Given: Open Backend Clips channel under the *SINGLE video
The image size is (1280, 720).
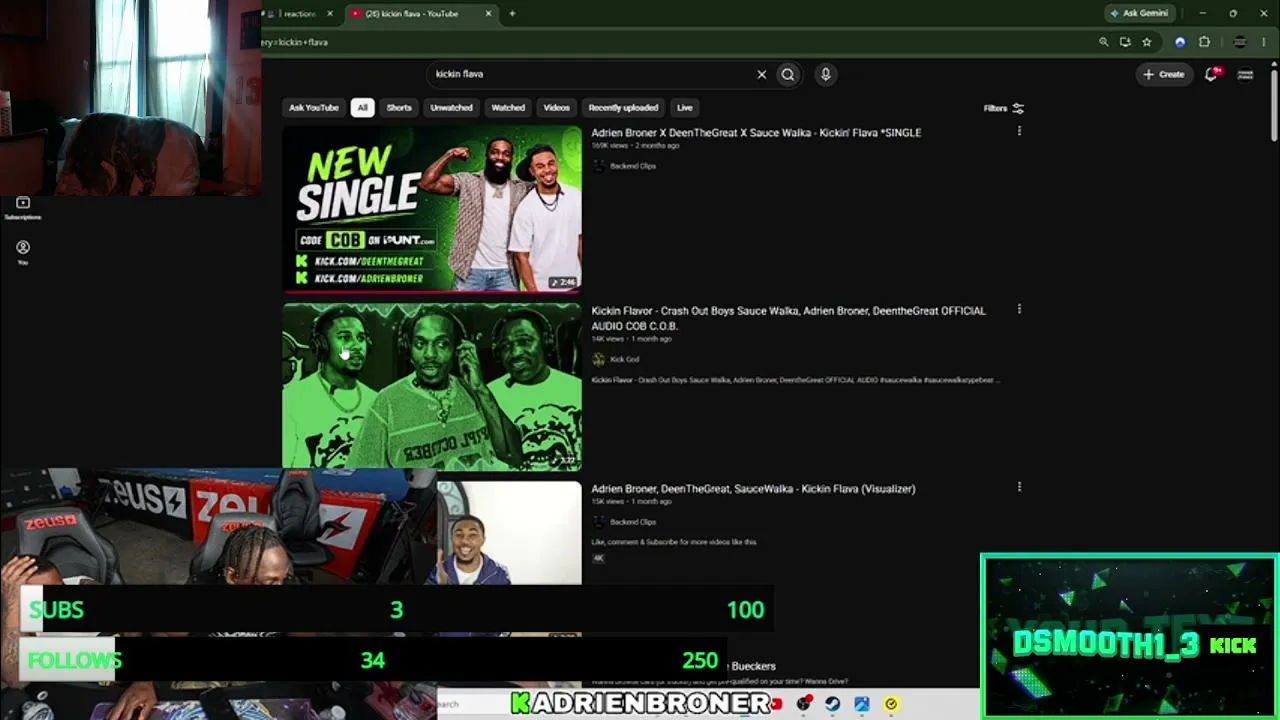Looking at the screenshot, I should pyautogui.click(x=633, y=166).
